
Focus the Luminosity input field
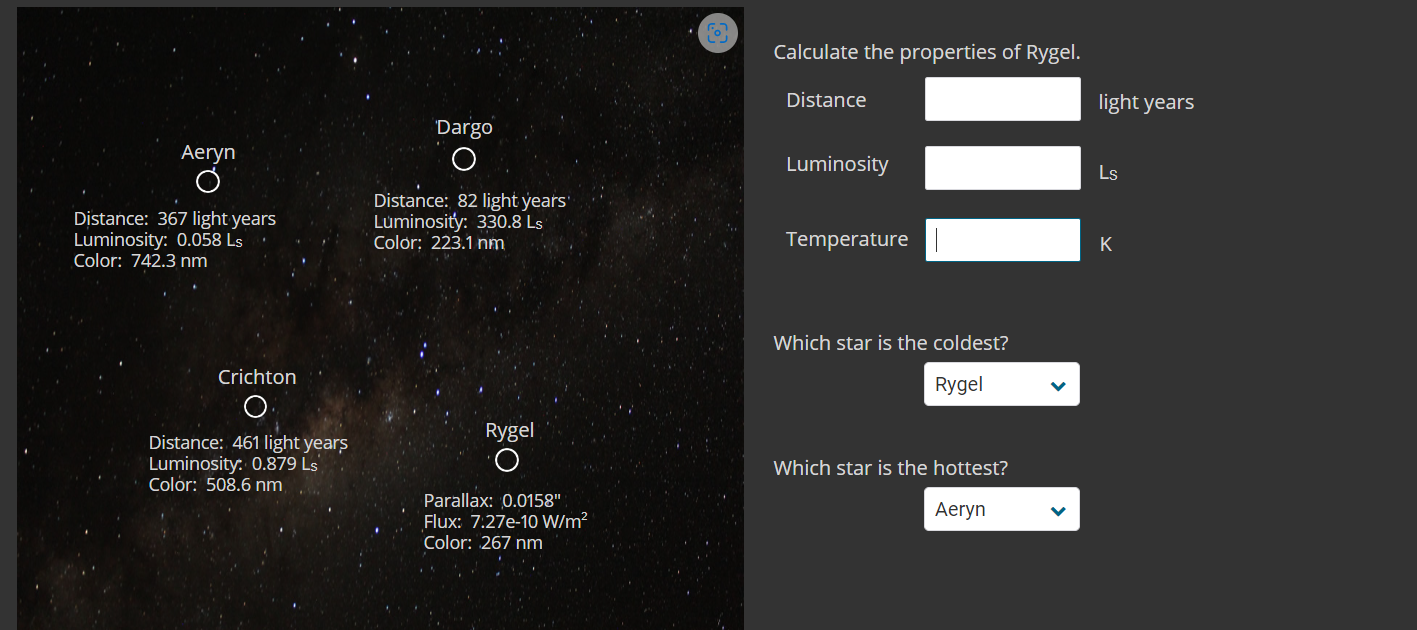pyautogui.click(x=1002, y=168)
